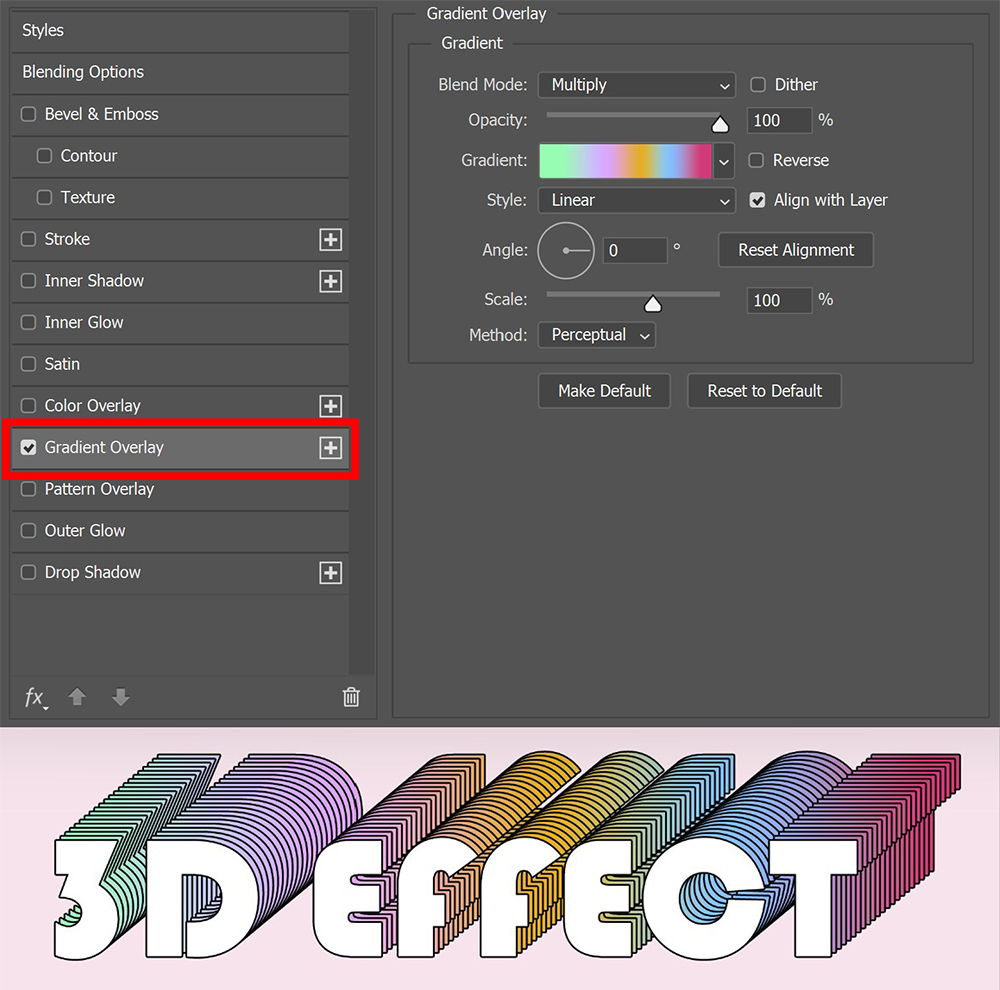
Task: Enable the Texture checkbox
Action: point(44,197)
